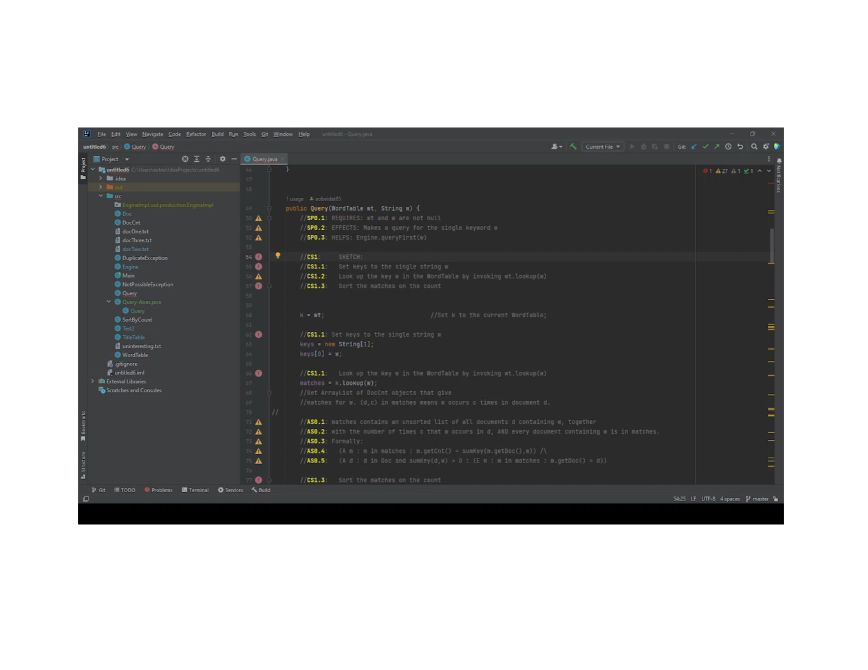Open editor tab options three-dots icon
Viewport: 868px width, 670px height.
pos(768,159)
